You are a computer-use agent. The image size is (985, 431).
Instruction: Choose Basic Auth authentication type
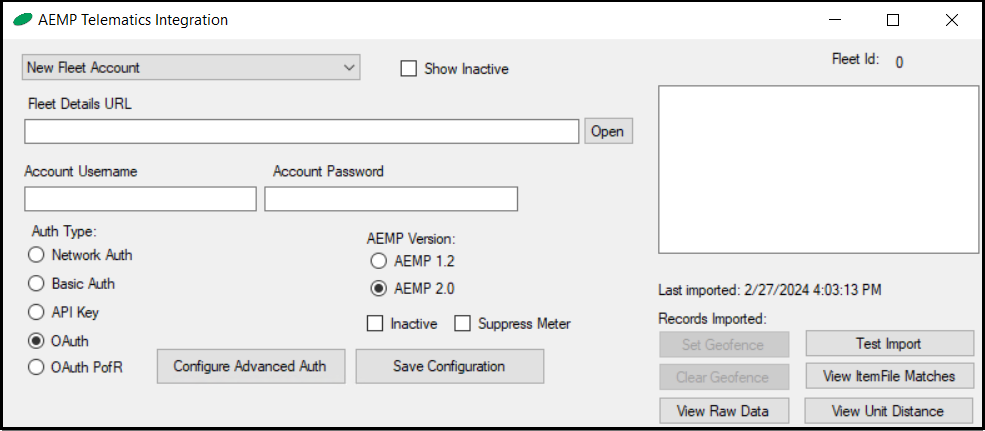pyautogui.click(x=37, y=284)
